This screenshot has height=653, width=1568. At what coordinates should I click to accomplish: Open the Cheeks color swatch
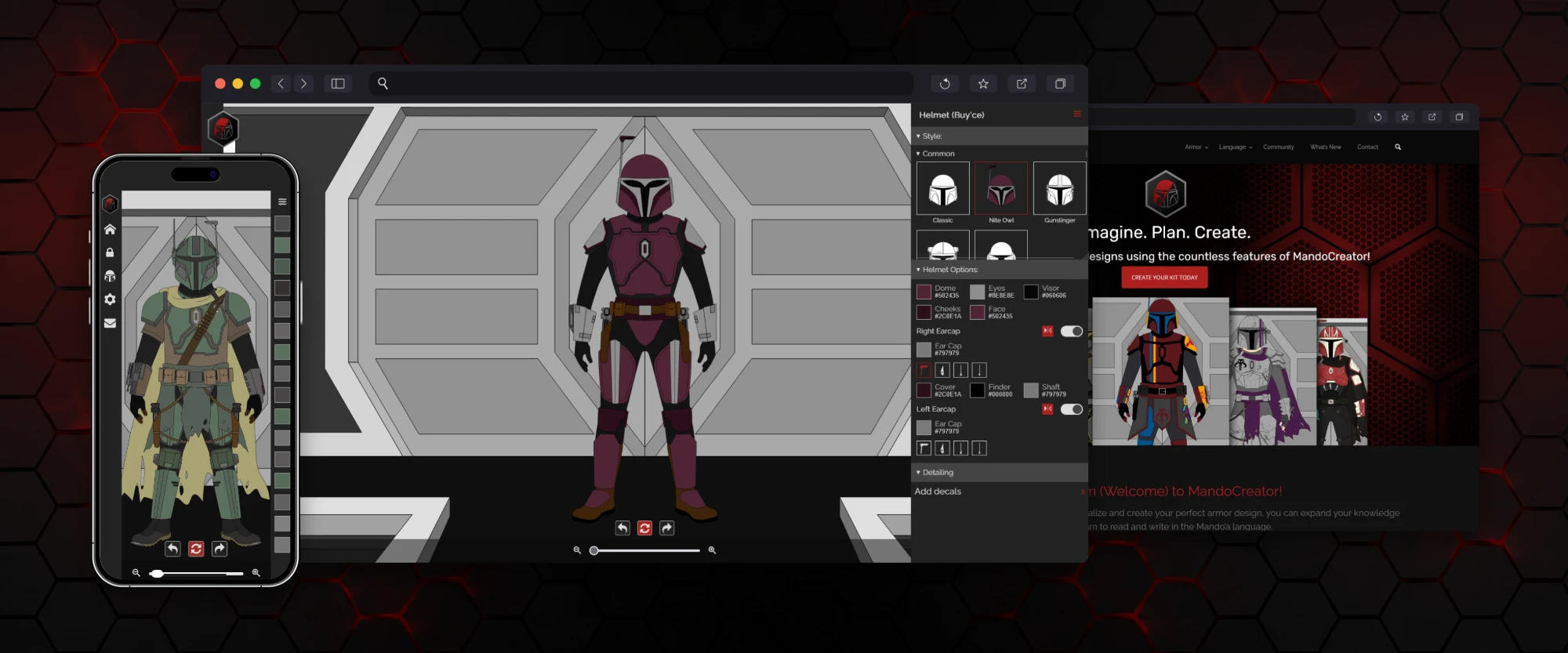924,312
